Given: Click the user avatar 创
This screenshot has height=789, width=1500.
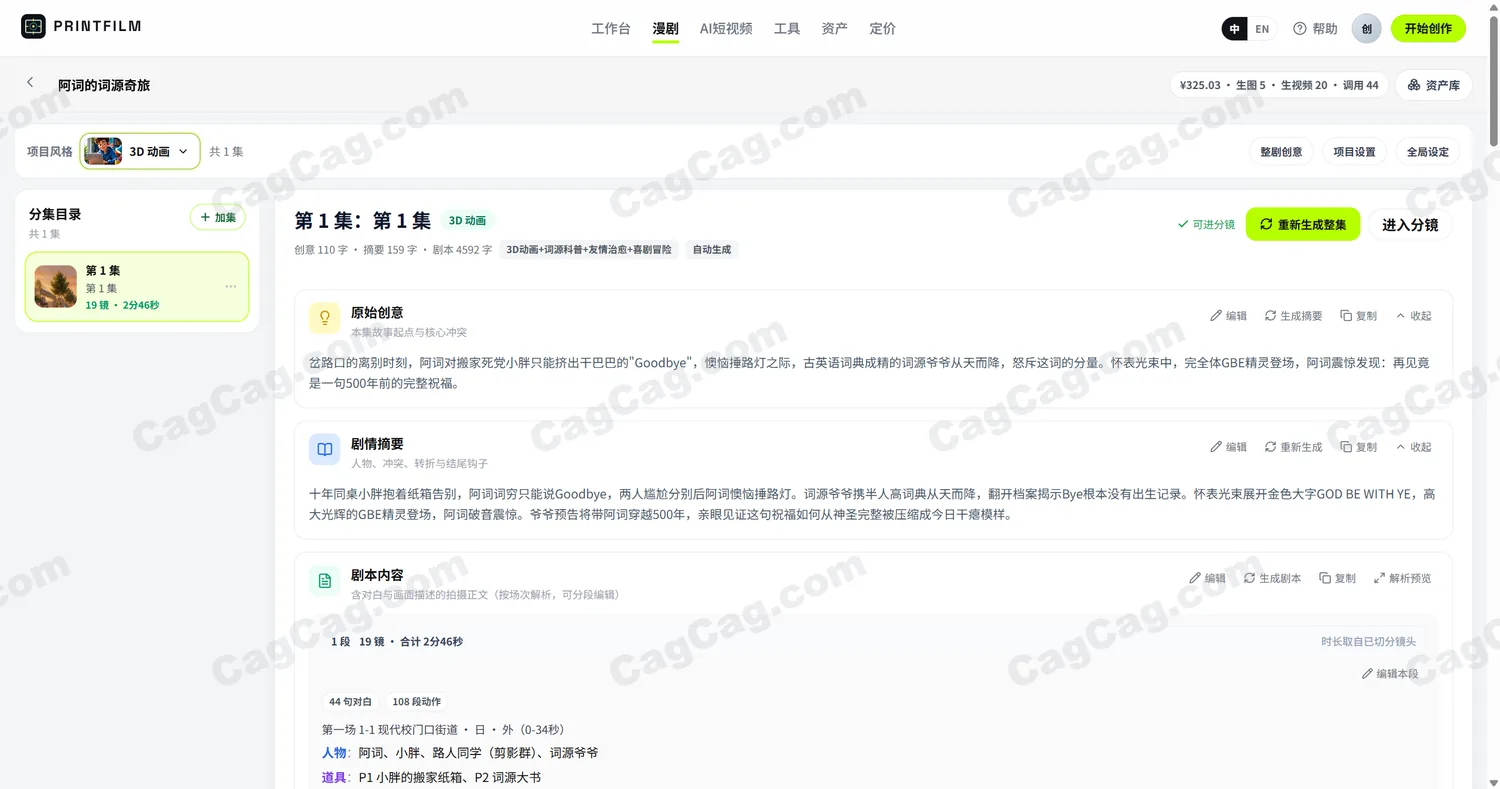Looking at the screenshot, I should pos(1366,29).
